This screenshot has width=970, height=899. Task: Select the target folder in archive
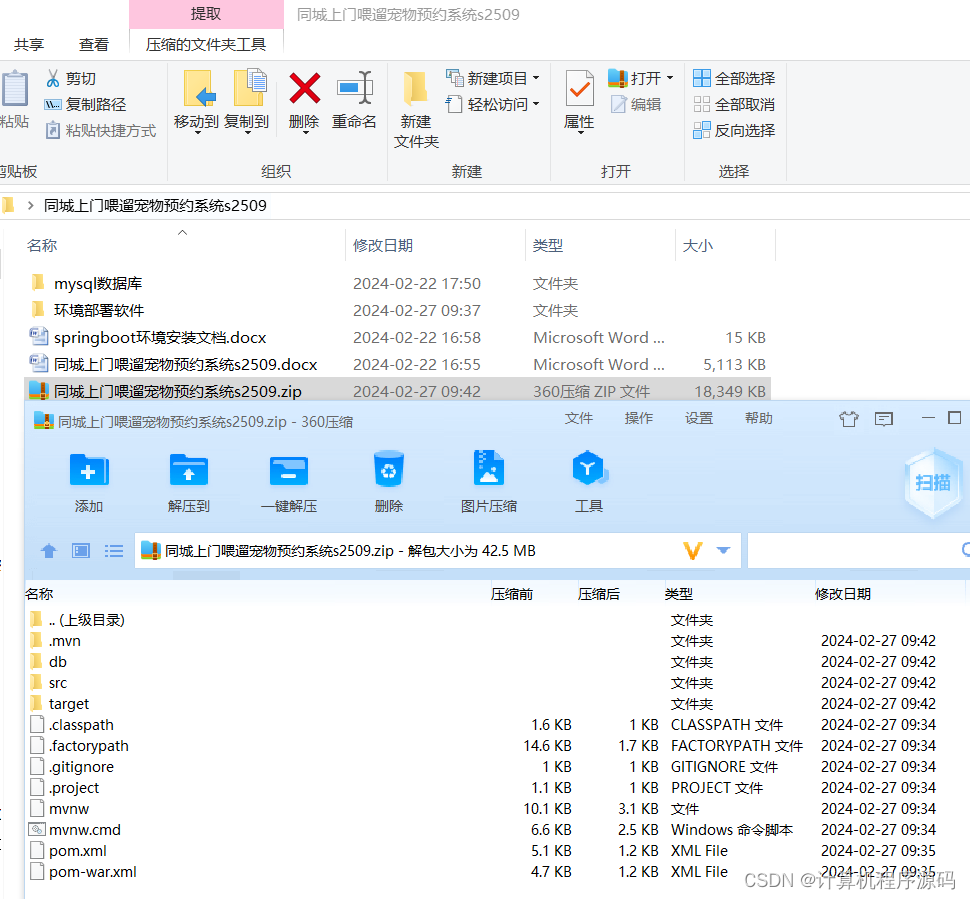tap(69, 704)
